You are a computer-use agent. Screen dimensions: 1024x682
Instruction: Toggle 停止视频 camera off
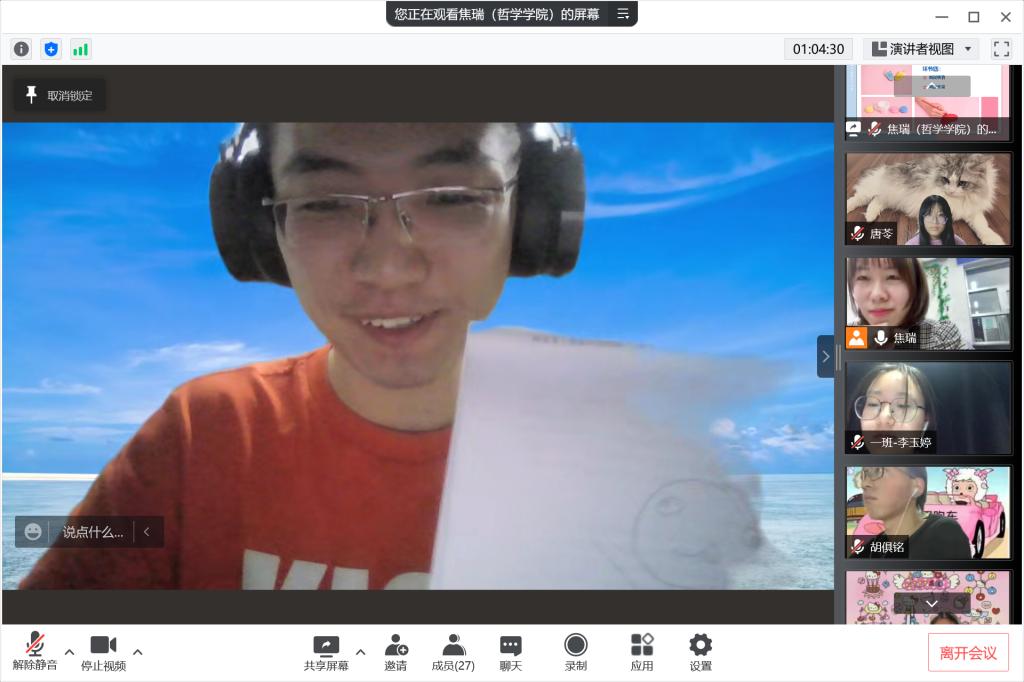point(103,652)
